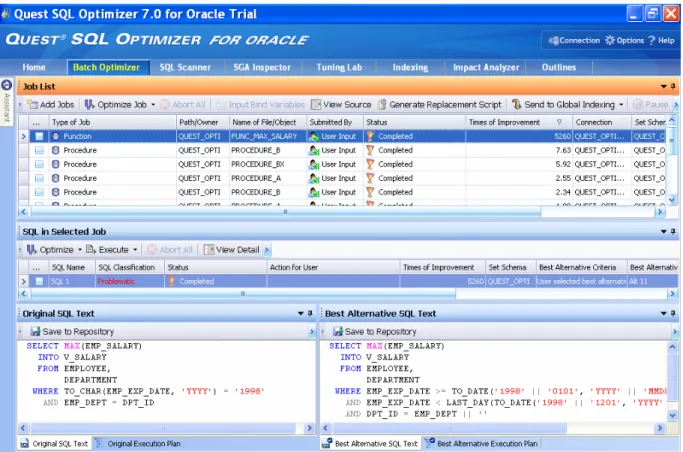683x452 pixels.
Task: Open the Tuning Lab tab
Action: coord(339,67)
